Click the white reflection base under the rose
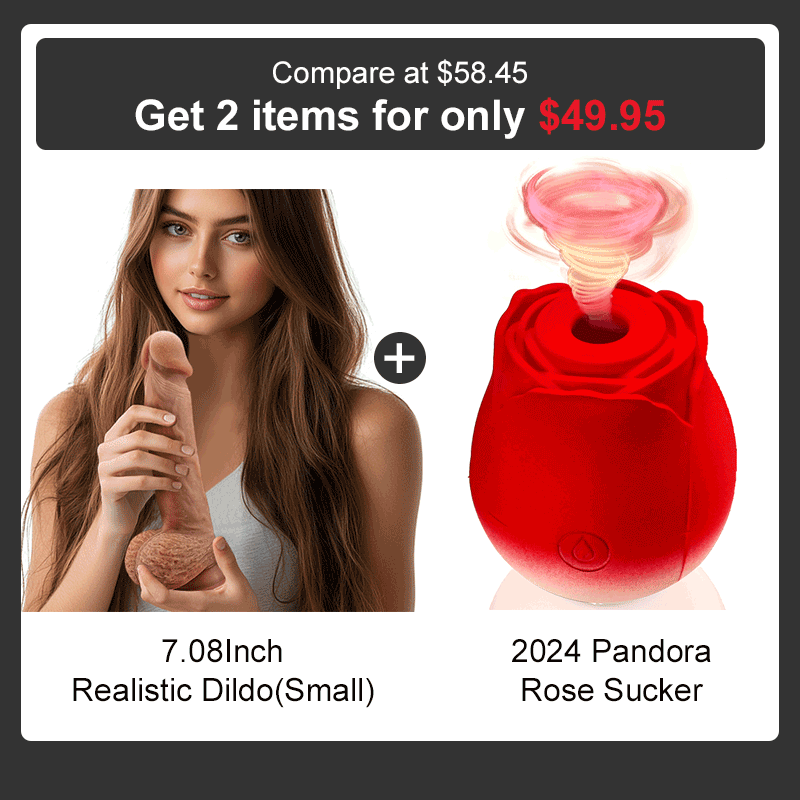The width and height of the screenshot is (800, 800). [607, 592]
